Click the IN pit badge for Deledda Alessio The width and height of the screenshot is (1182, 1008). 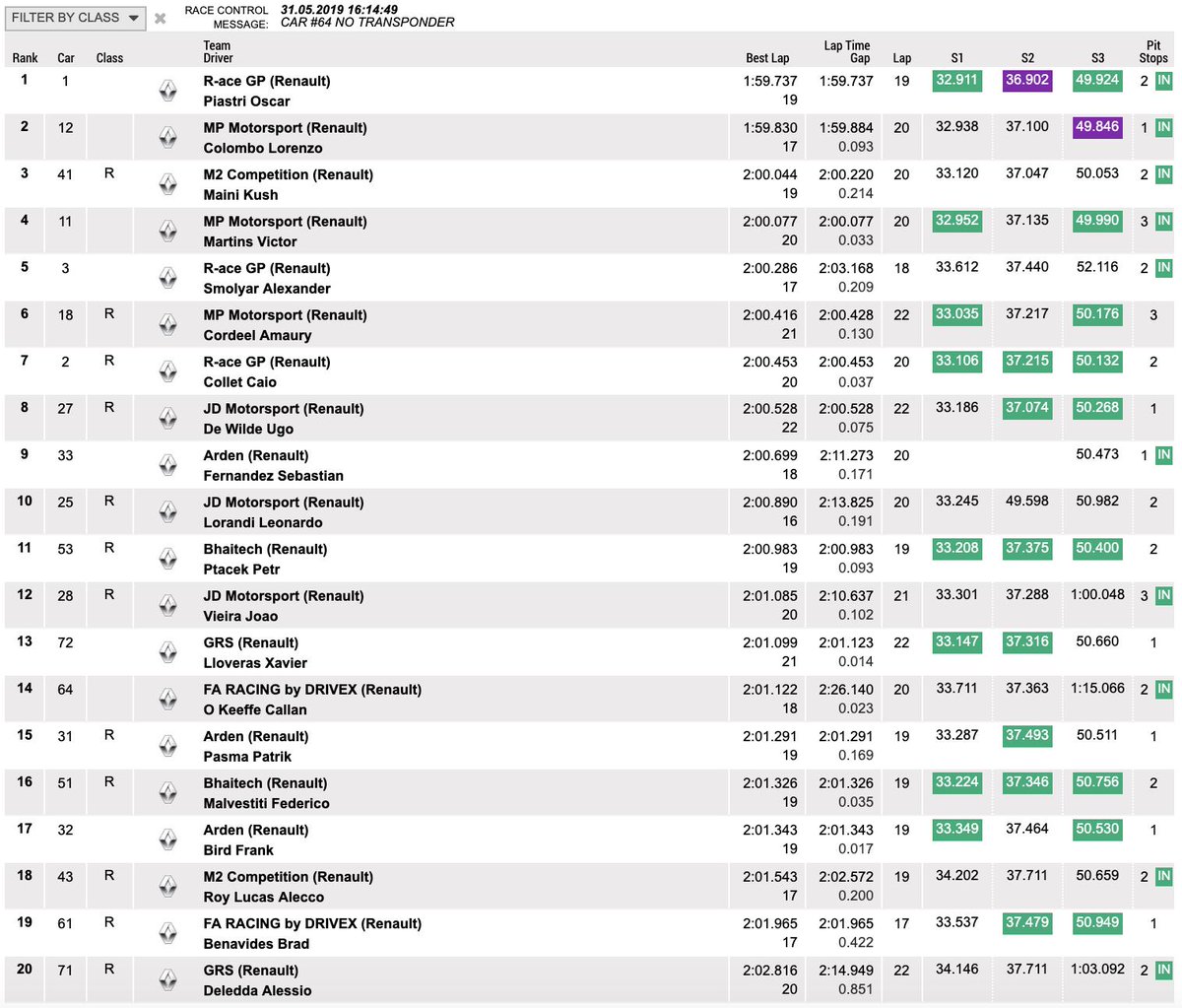click(x=1163, y=970)
